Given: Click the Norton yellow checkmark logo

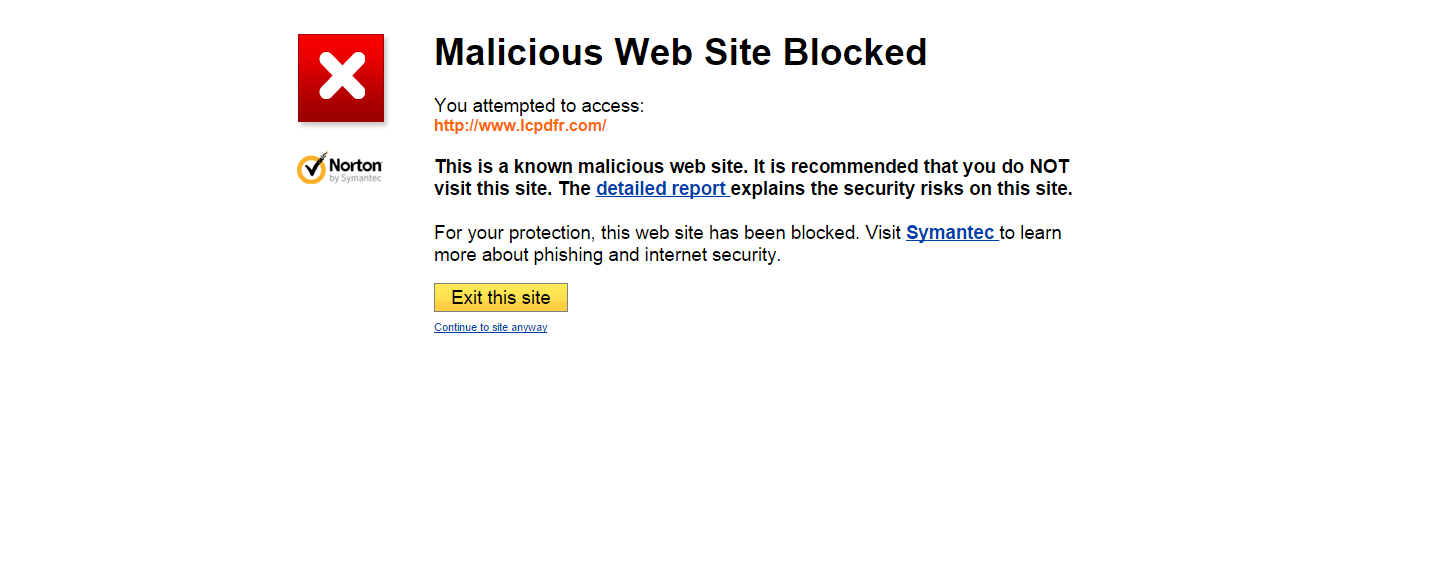Looking at the screenshot, I should [x=312, y=168].
